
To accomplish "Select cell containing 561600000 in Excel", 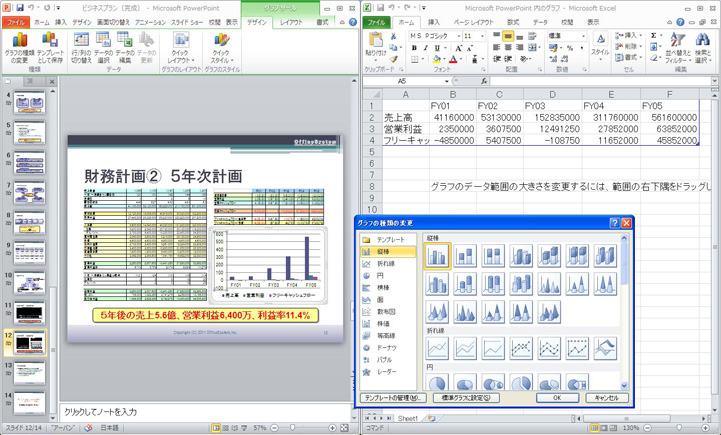I will click(669, 117).
